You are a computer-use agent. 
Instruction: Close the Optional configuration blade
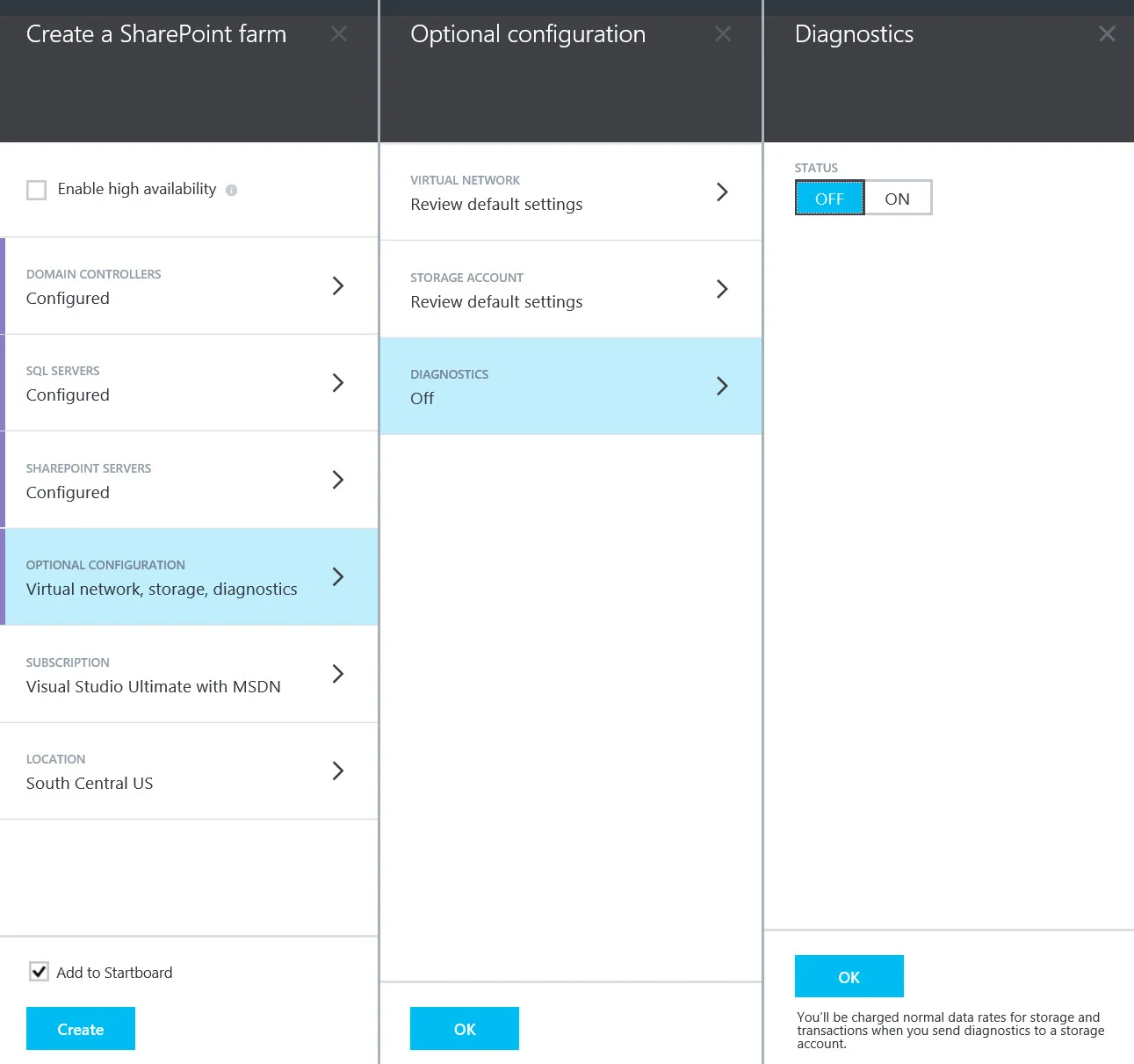pyautogui.click(x=723, y=33)
